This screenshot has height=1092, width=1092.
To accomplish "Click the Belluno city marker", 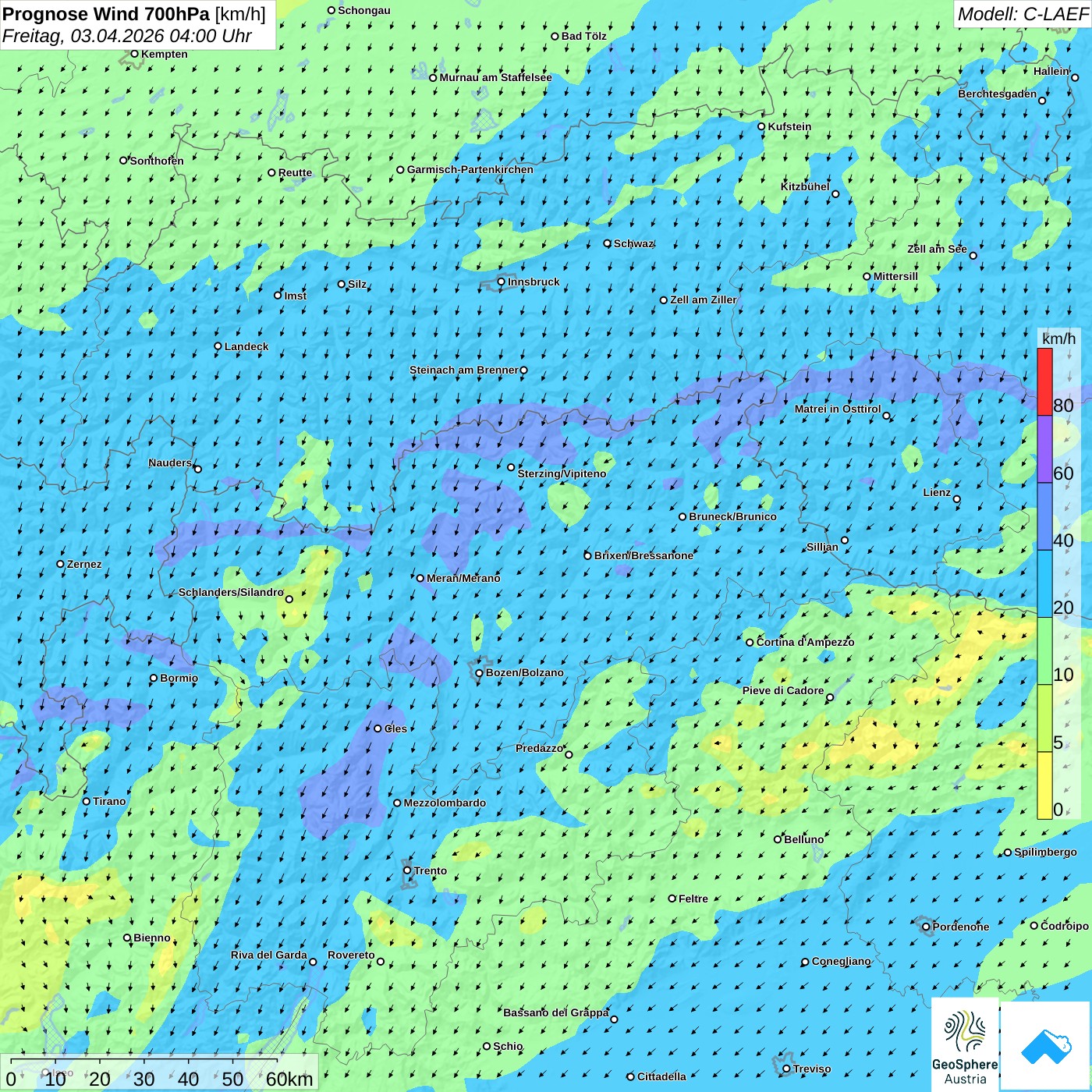I will (x=778, y=839).
